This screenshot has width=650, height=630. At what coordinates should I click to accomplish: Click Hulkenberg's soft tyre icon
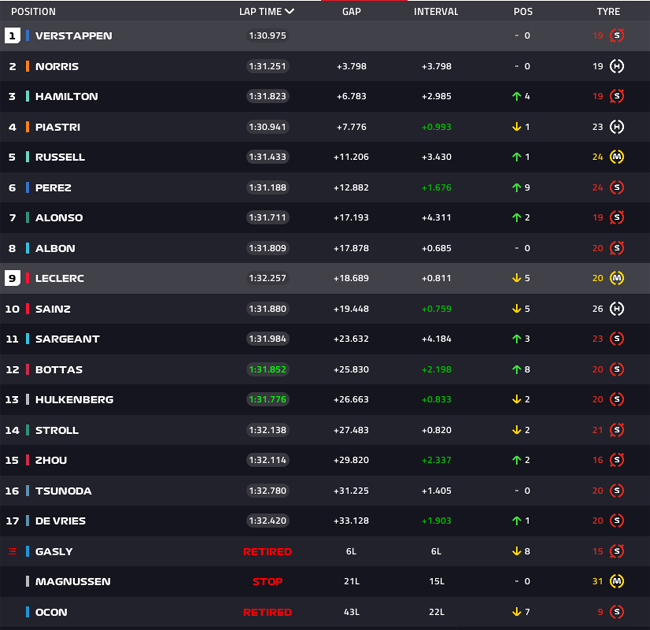(617, 400)
